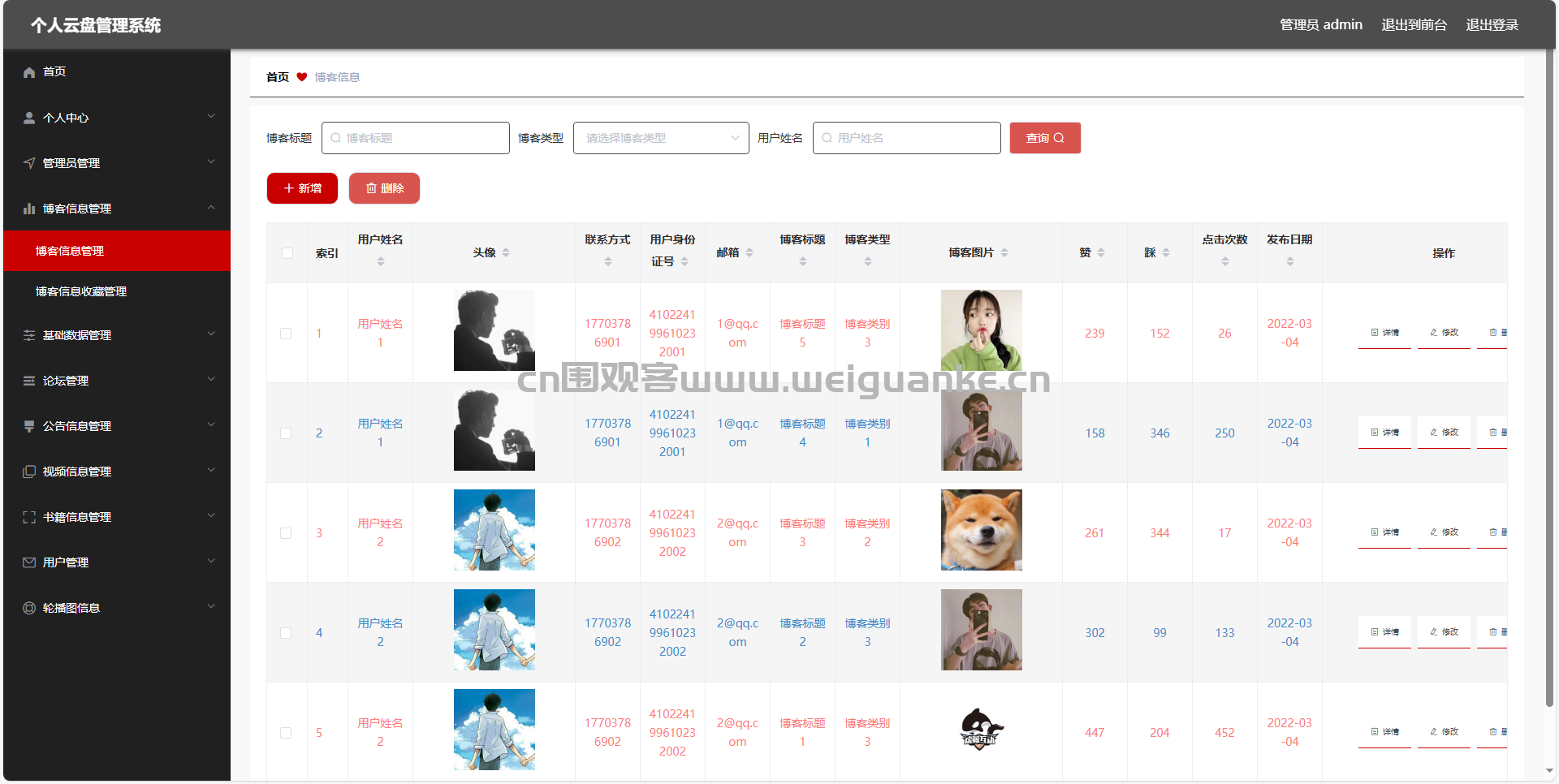Click the 删除 batch delete button
The image size is (1559, 784).
point(384,188)
